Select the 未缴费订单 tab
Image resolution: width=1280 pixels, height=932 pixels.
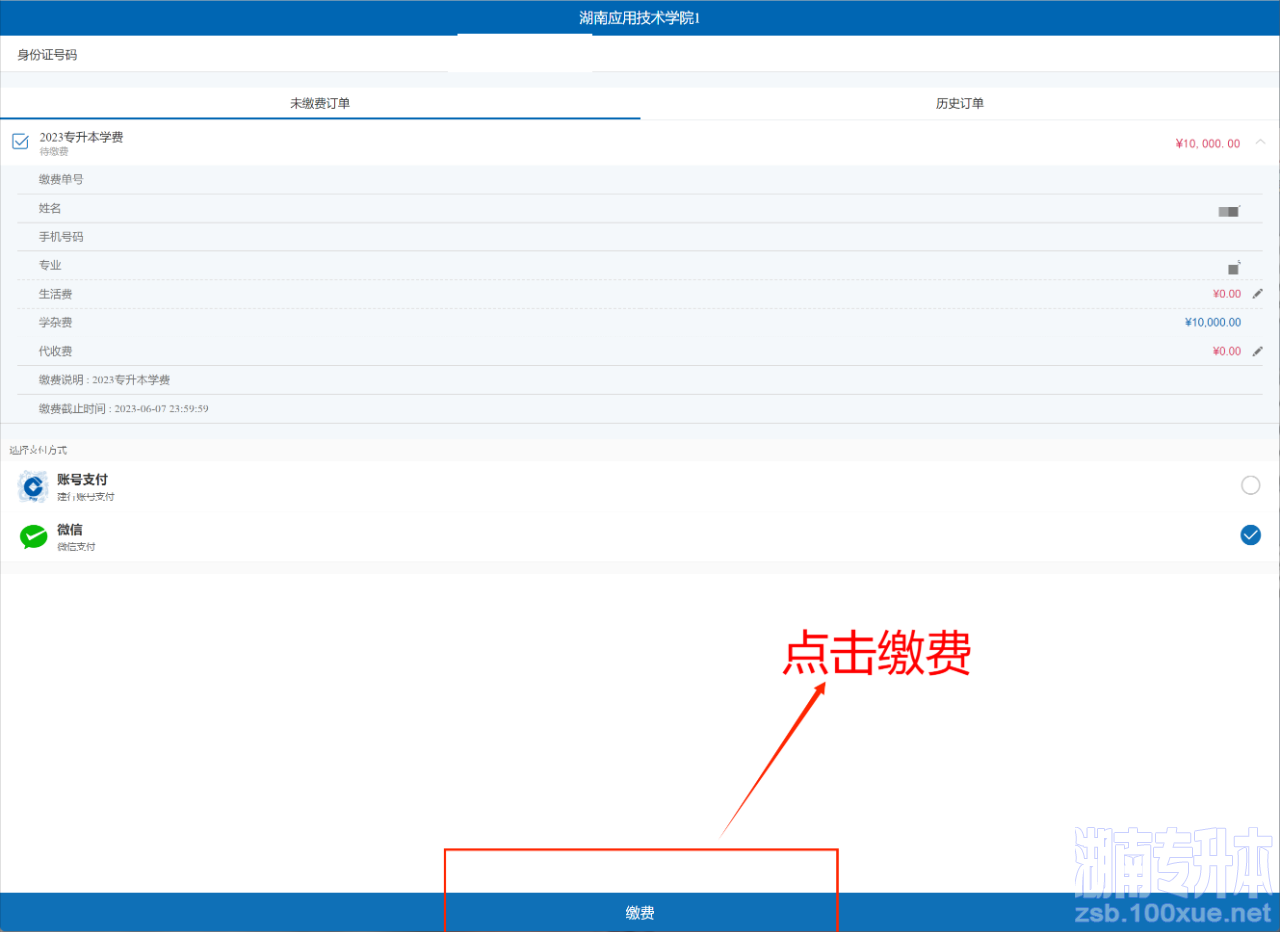320,103
